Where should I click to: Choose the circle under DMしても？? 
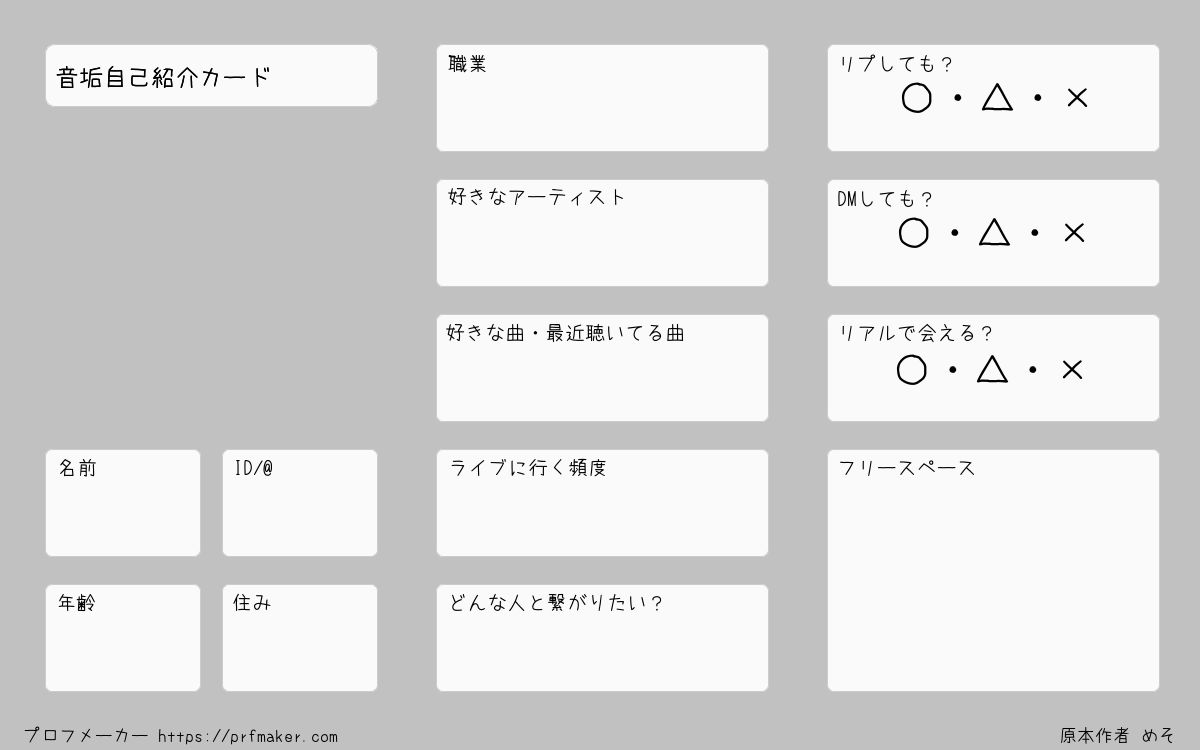point(914,233)
